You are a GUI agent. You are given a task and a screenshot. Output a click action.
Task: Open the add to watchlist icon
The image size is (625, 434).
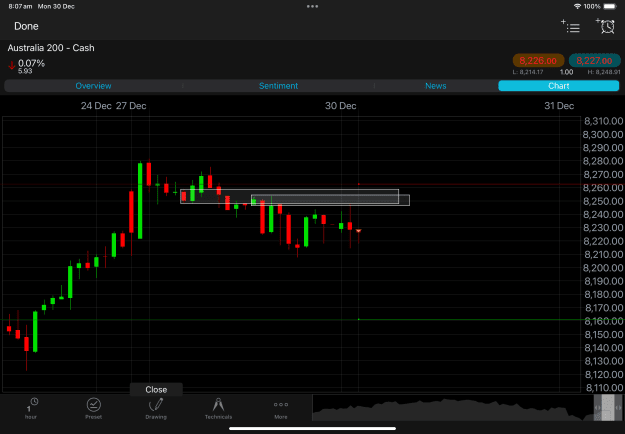570,26
